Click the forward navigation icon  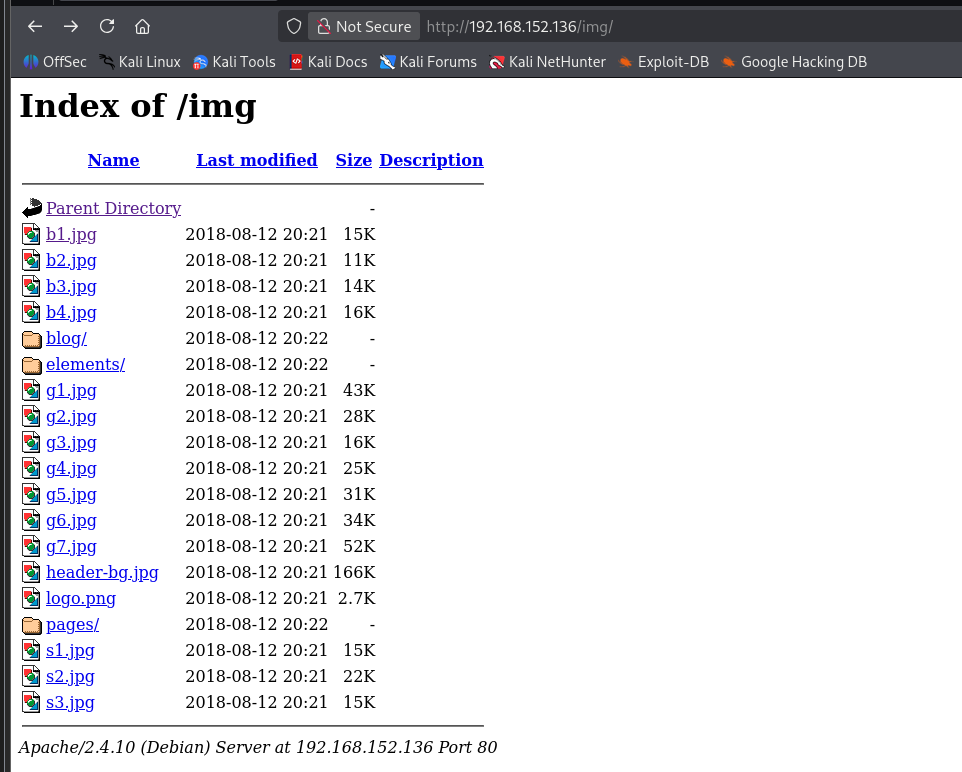(70, 26)
